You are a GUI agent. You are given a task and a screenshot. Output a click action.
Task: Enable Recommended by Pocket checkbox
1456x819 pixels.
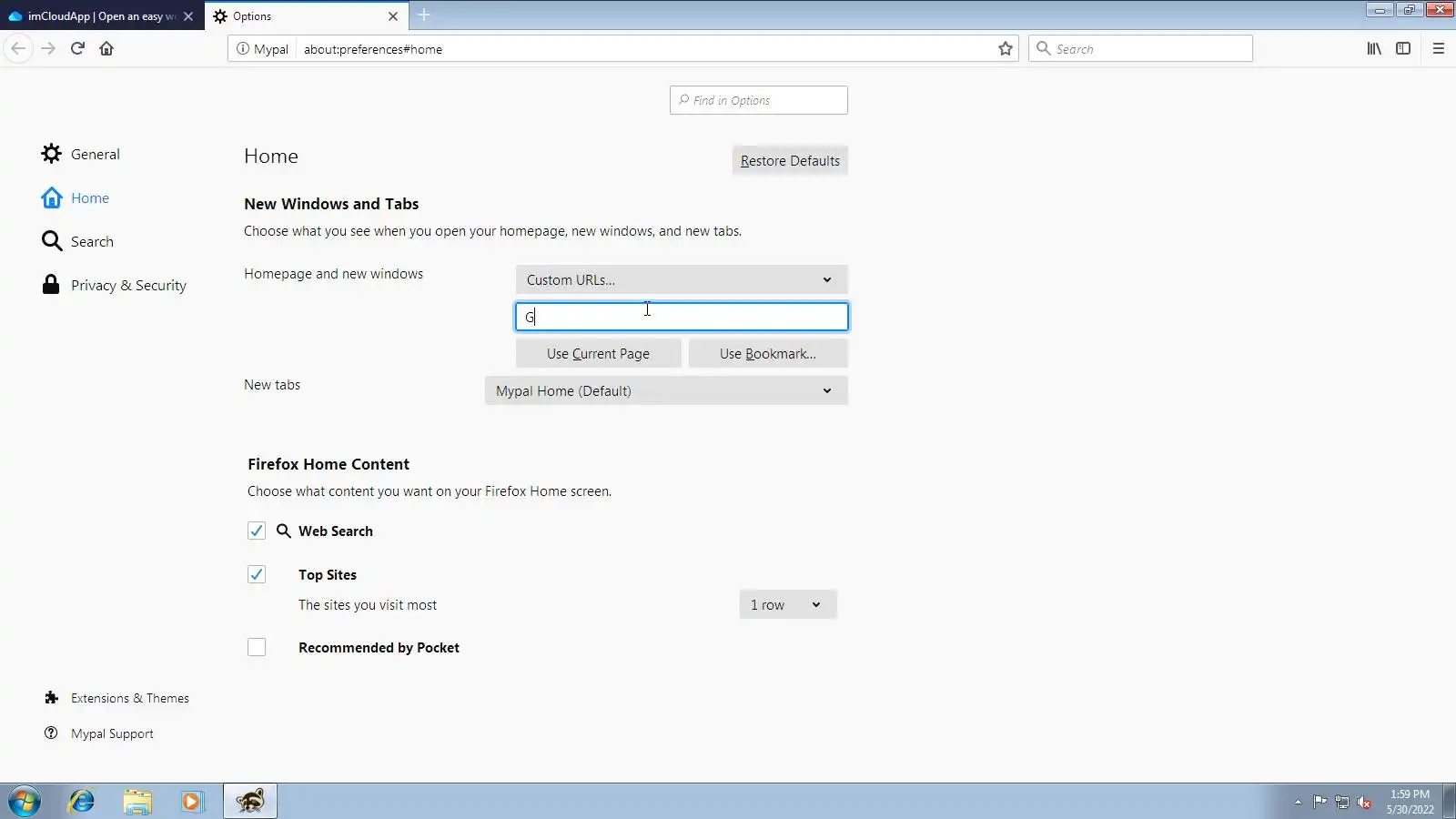257,647
